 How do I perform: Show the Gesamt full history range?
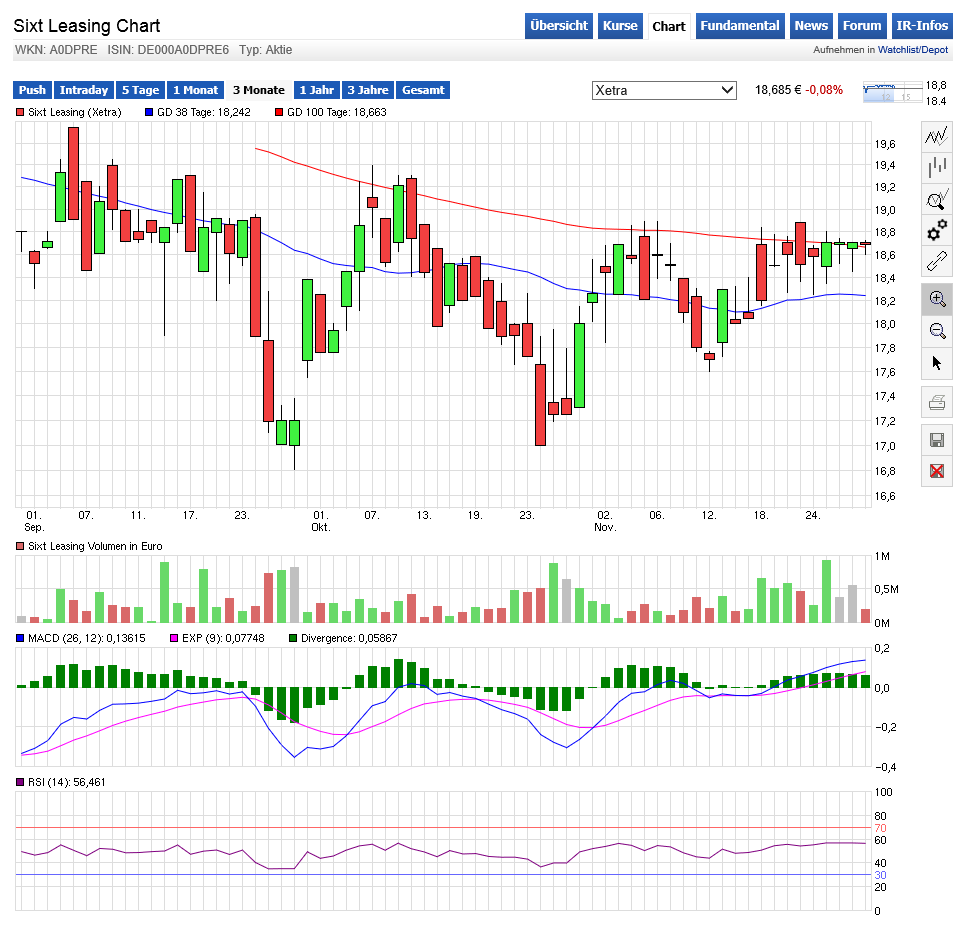click(x=423, y=90)
